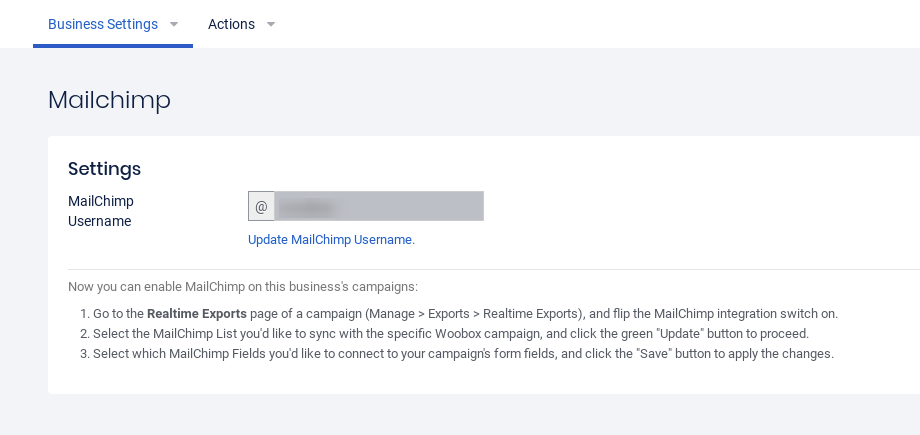The image size is (920, 435).
Task: Open the Actions menu
Action: [x=231, y=24]
